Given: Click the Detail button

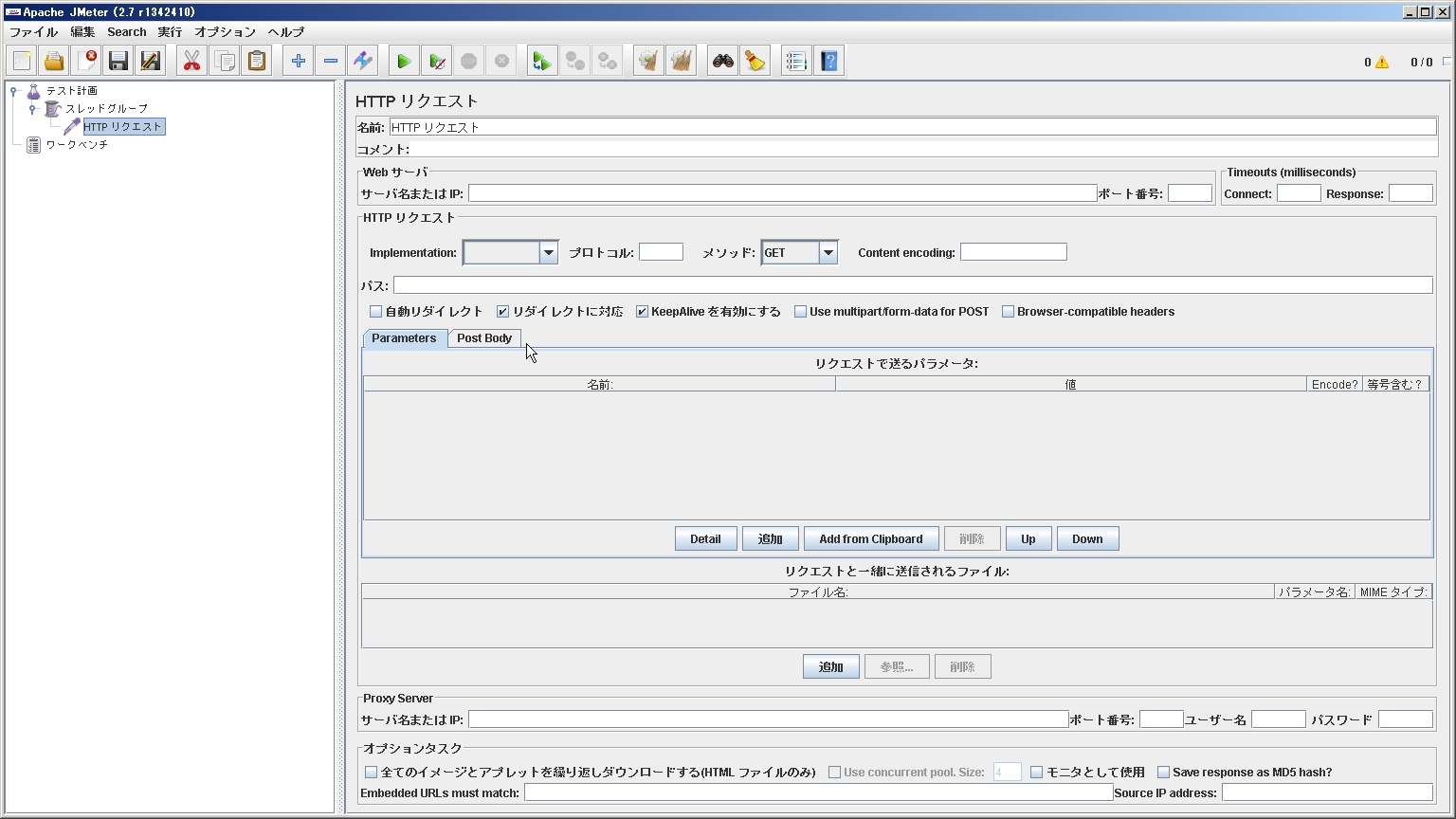Looking at the screenshot, I should tap(705, 539).
